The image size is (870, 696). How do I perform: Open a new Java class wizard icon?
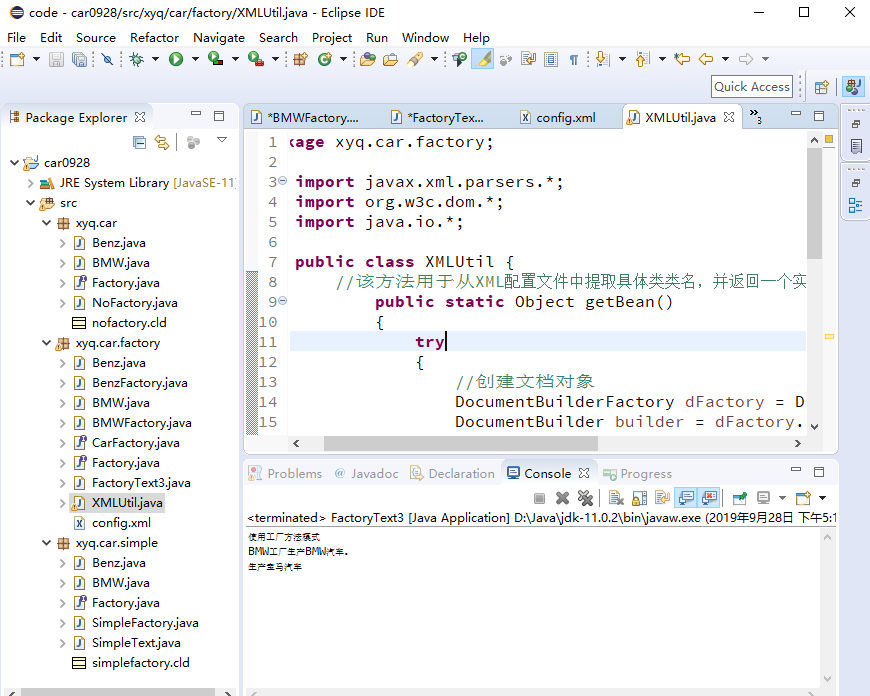point(324,60)
